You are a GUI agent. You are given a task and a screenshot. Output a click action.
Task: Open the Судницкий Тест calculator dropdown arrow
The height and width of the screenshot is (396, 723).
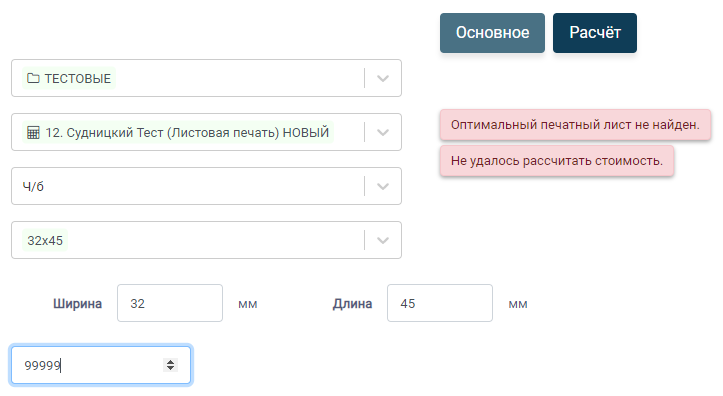[x=383, y=132]
